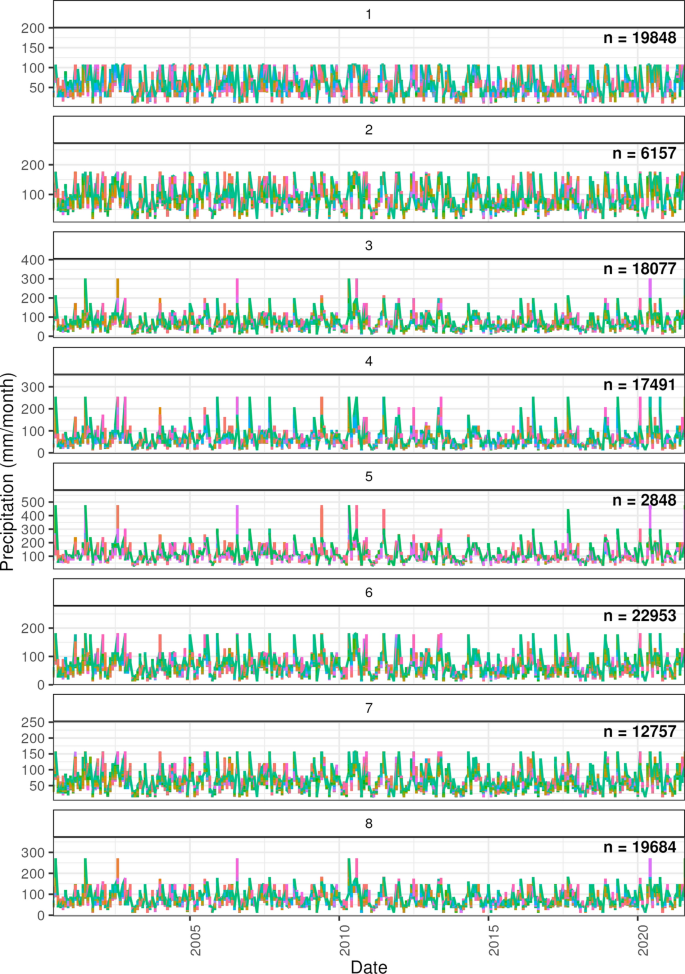
Task: Click the 250 tick label in panel 7
Action: [33, 722]
